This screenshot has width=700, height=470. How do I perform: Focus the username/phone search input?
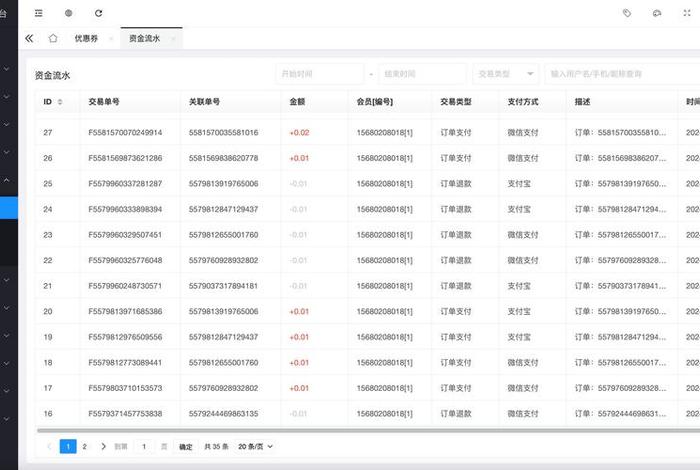pos(622,74)
